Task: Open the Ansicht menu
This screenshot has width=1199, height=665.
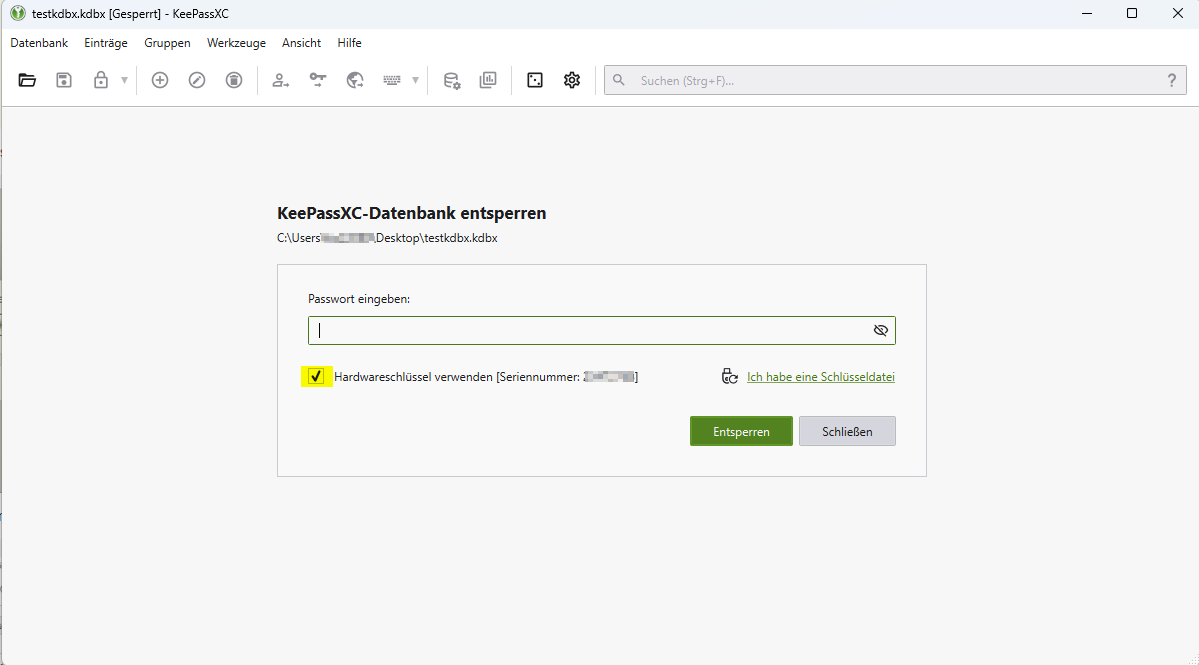Action: [301, 43]
